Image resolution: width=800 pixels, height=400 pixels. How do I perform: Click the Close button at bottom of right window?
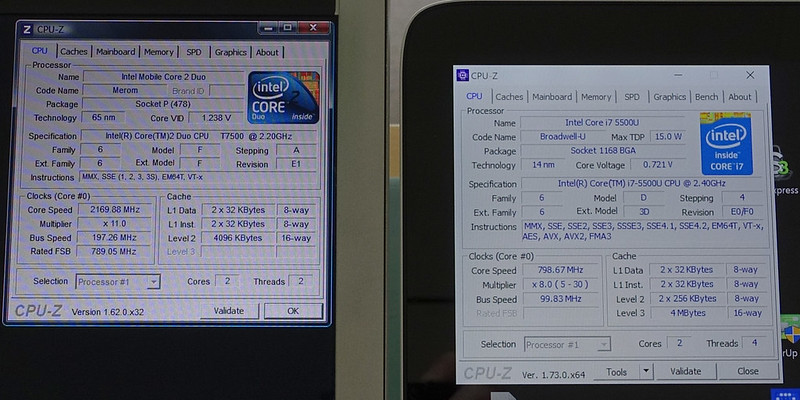[748, 371]
